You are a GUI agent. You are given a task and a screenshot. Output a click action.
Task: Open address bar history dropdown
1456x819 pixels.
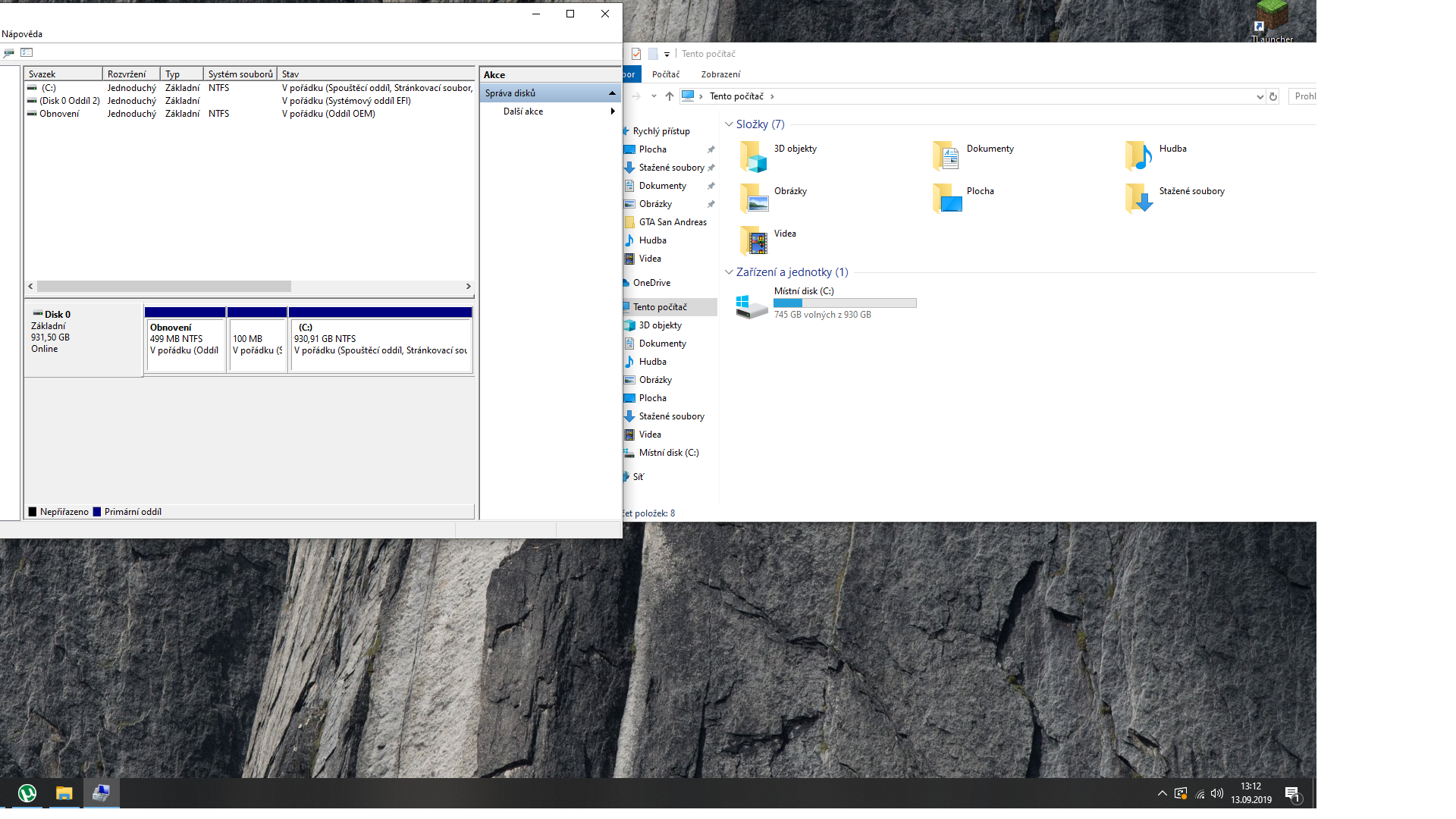pos(1260,96)
